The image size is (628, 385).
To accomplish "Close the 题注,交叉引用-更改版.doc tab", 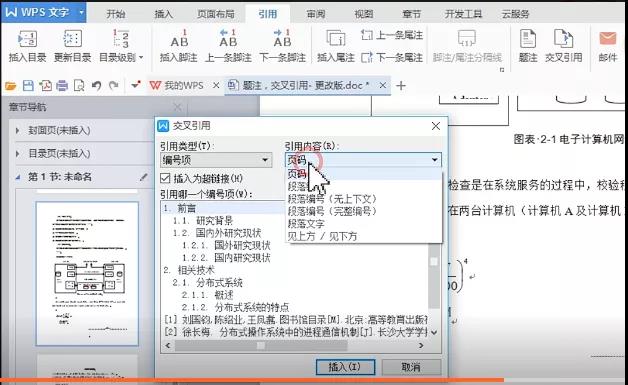I will click(383, 85).
